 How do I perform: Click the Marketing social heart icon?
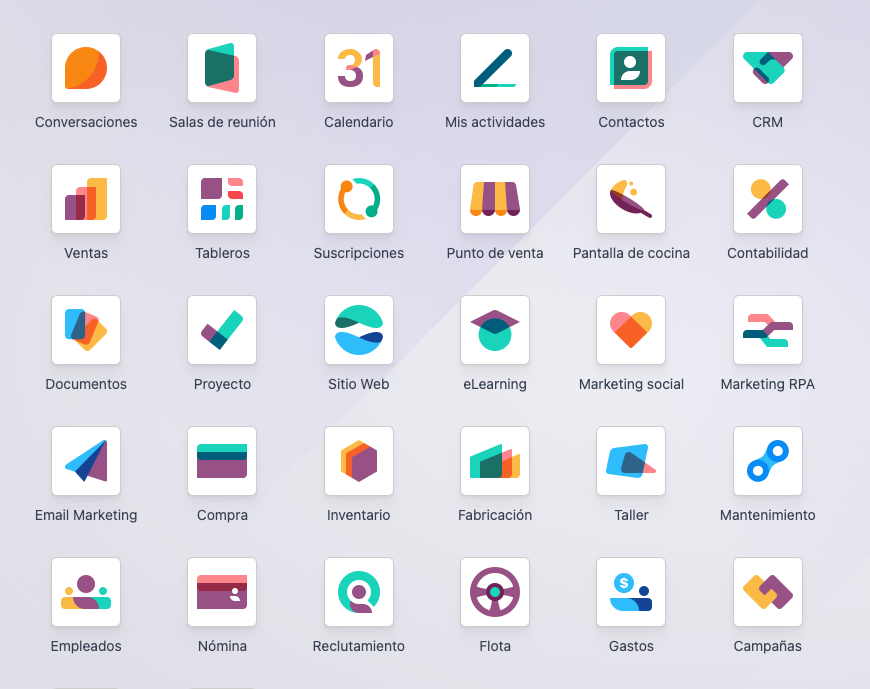pyautogui.click(x=631, y=330)
